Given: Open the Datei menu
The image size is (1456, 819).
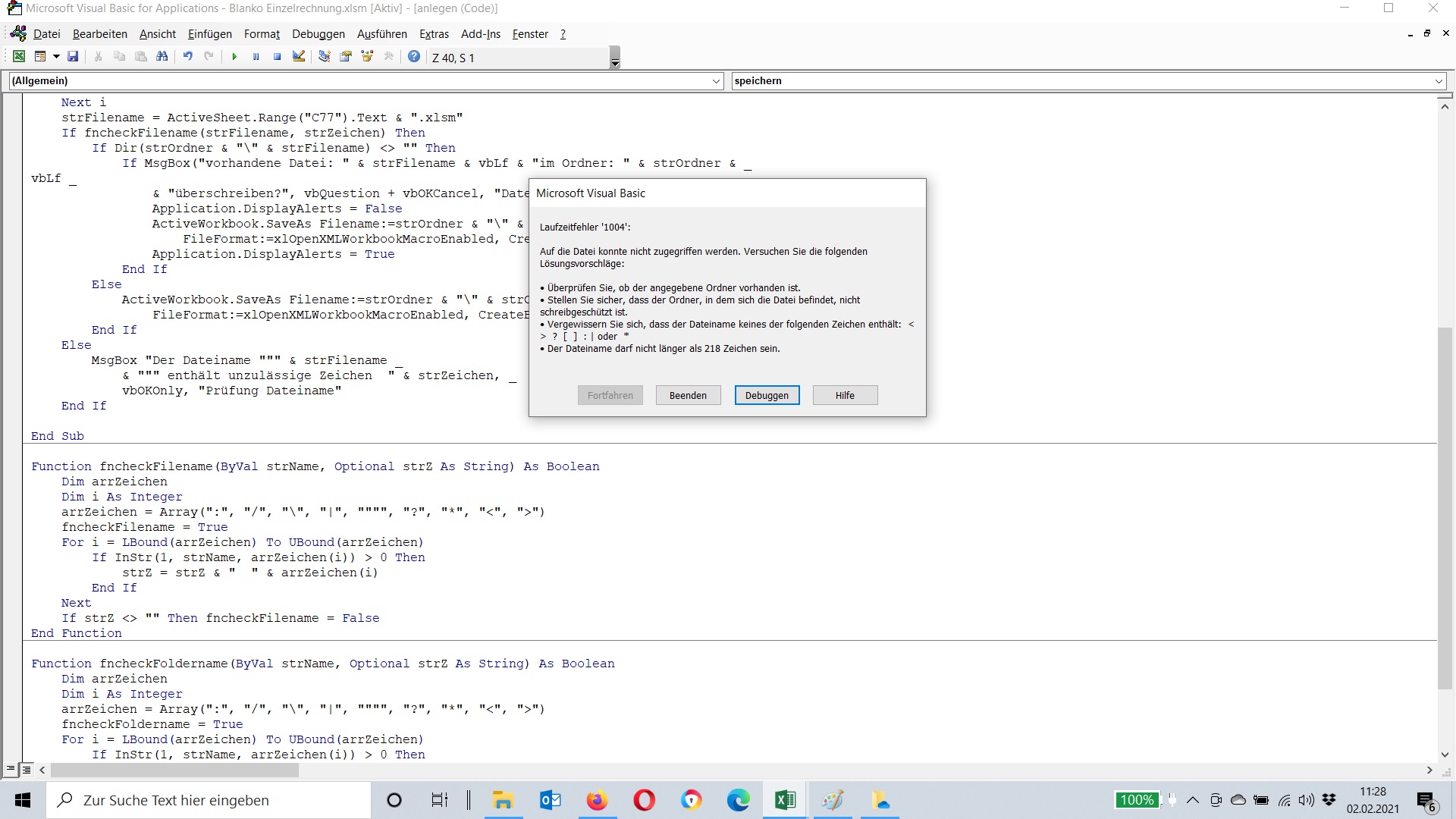Looking at the screenshot, I should (46, 34).
